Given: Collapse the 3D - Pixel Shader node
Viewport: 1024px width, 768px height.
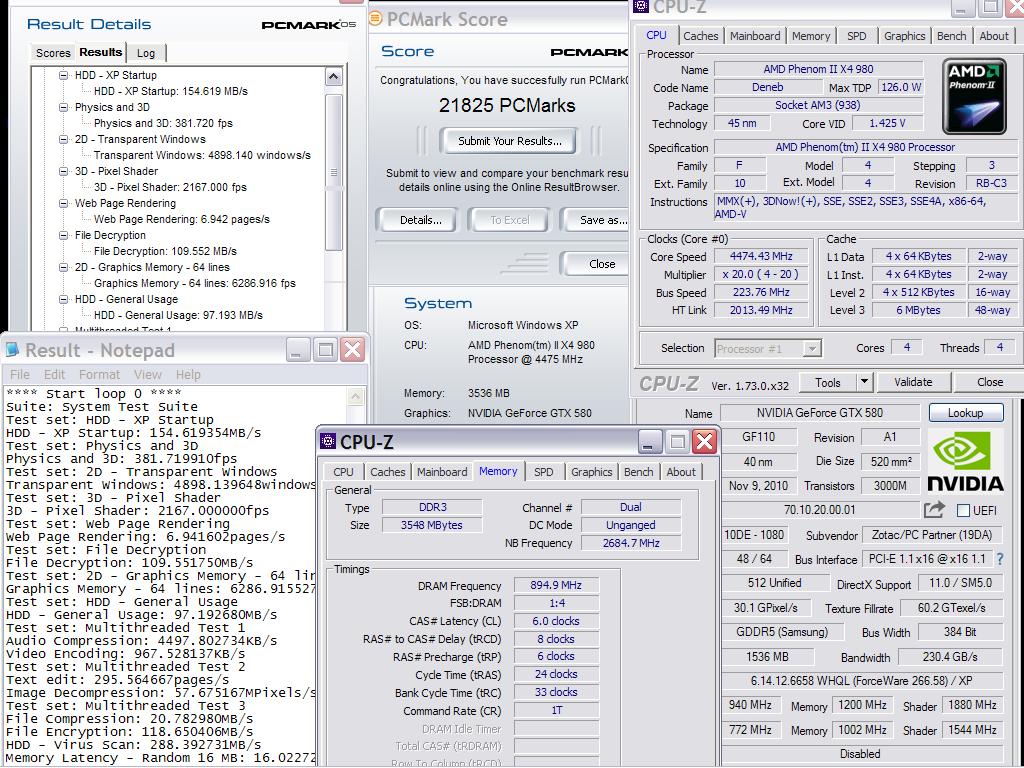Looking at the screenshot, I should [x=63, y=171].
